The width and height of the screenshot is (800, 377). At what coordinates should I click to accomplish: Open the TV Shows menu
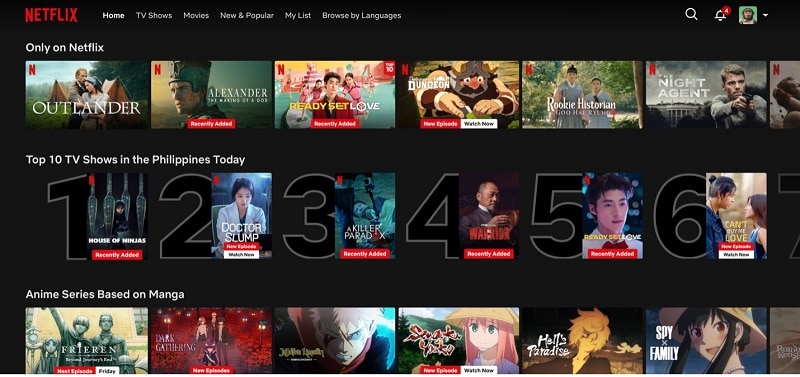pos(154,15)
